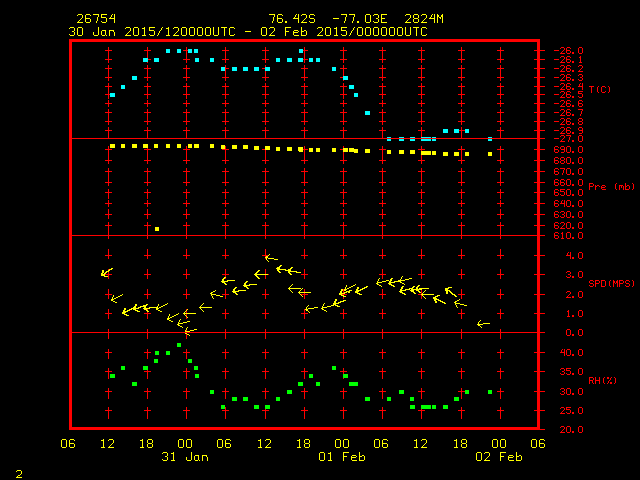Click the rightmost yellow wind arrow
This screenshot has height=480, width=640.
(x=483, y=324)
